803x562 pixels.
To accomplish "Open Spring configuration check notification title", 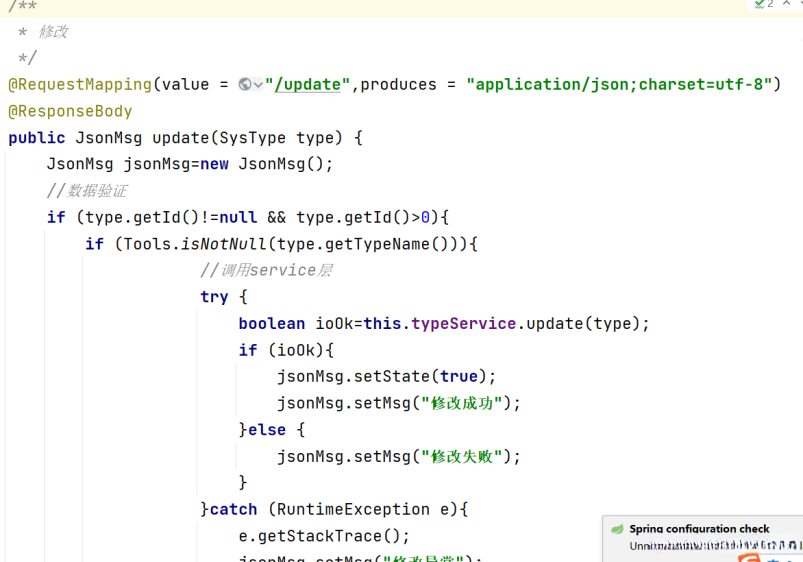I will click(699, 529).
